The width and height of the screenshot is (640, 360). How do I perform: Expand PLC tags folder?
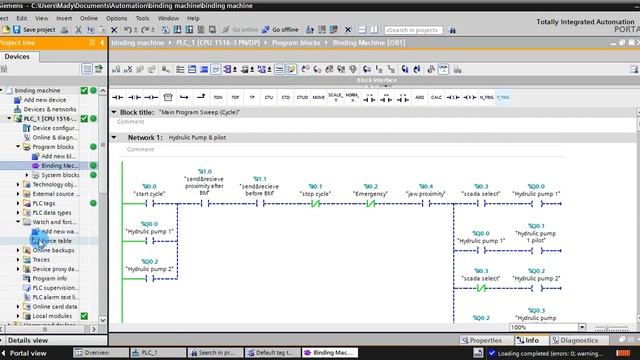tap(18, 203)
